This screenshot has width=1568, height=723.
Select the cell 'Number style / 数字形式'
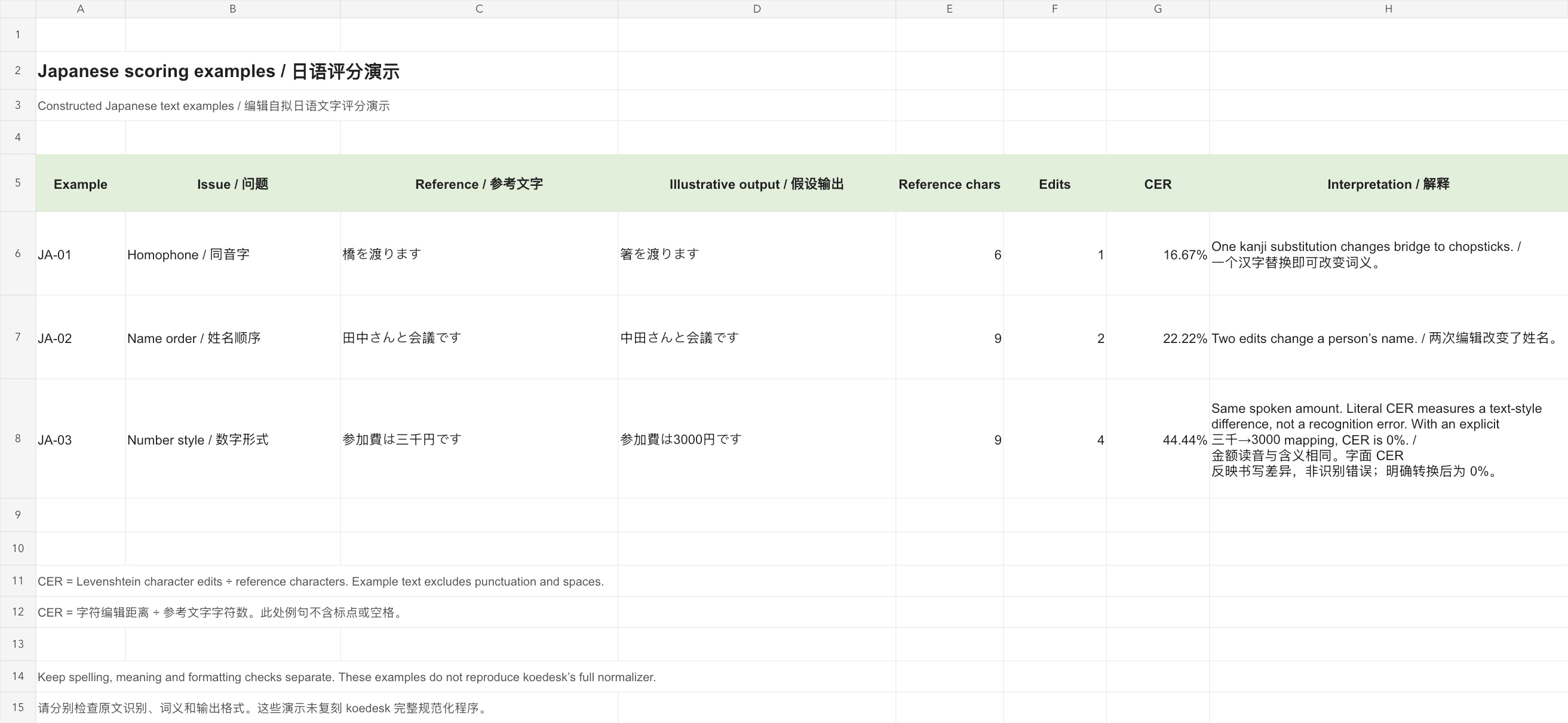(232, 439)
